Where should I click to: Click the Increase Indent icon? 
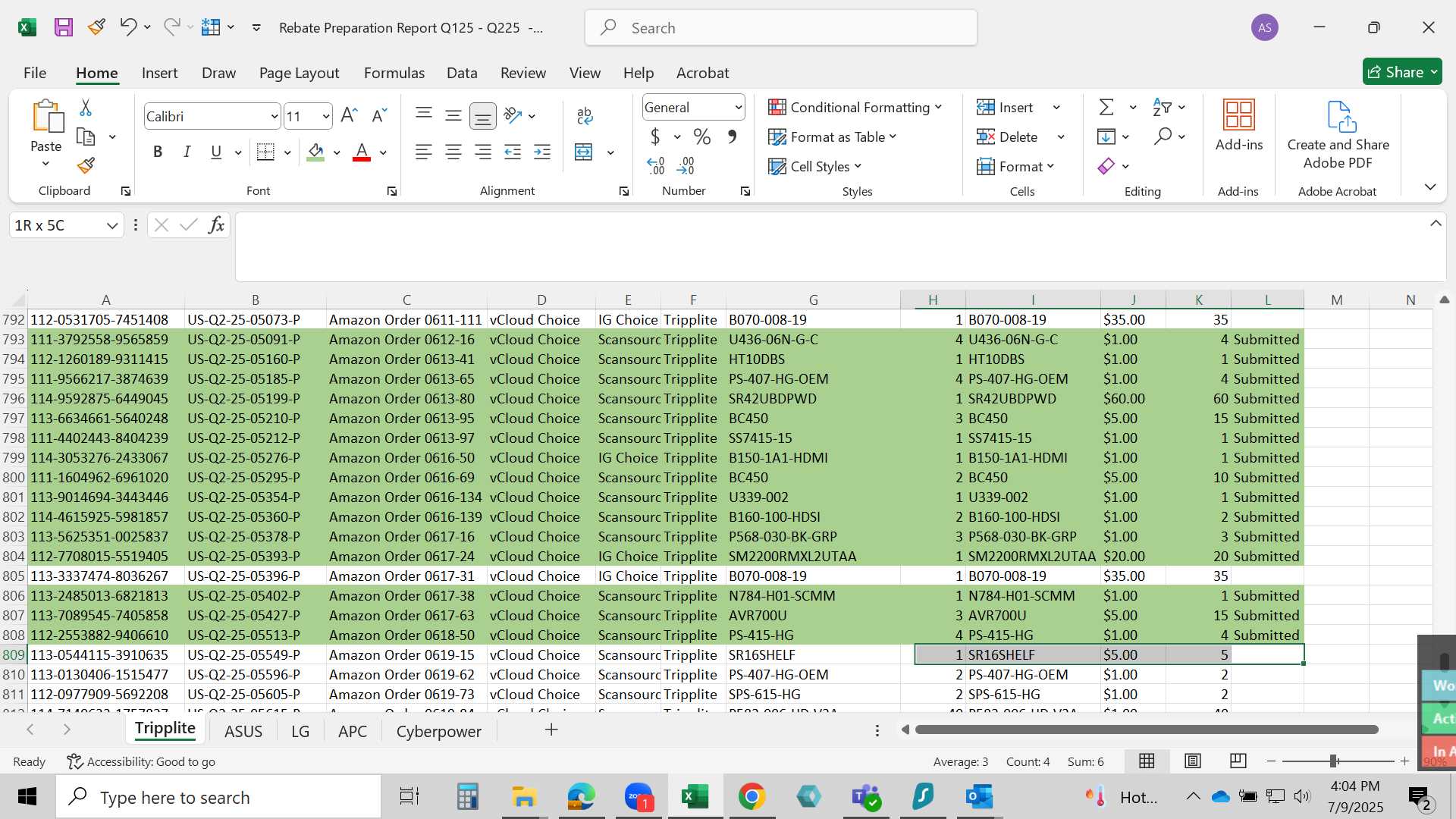click(542, 152)
